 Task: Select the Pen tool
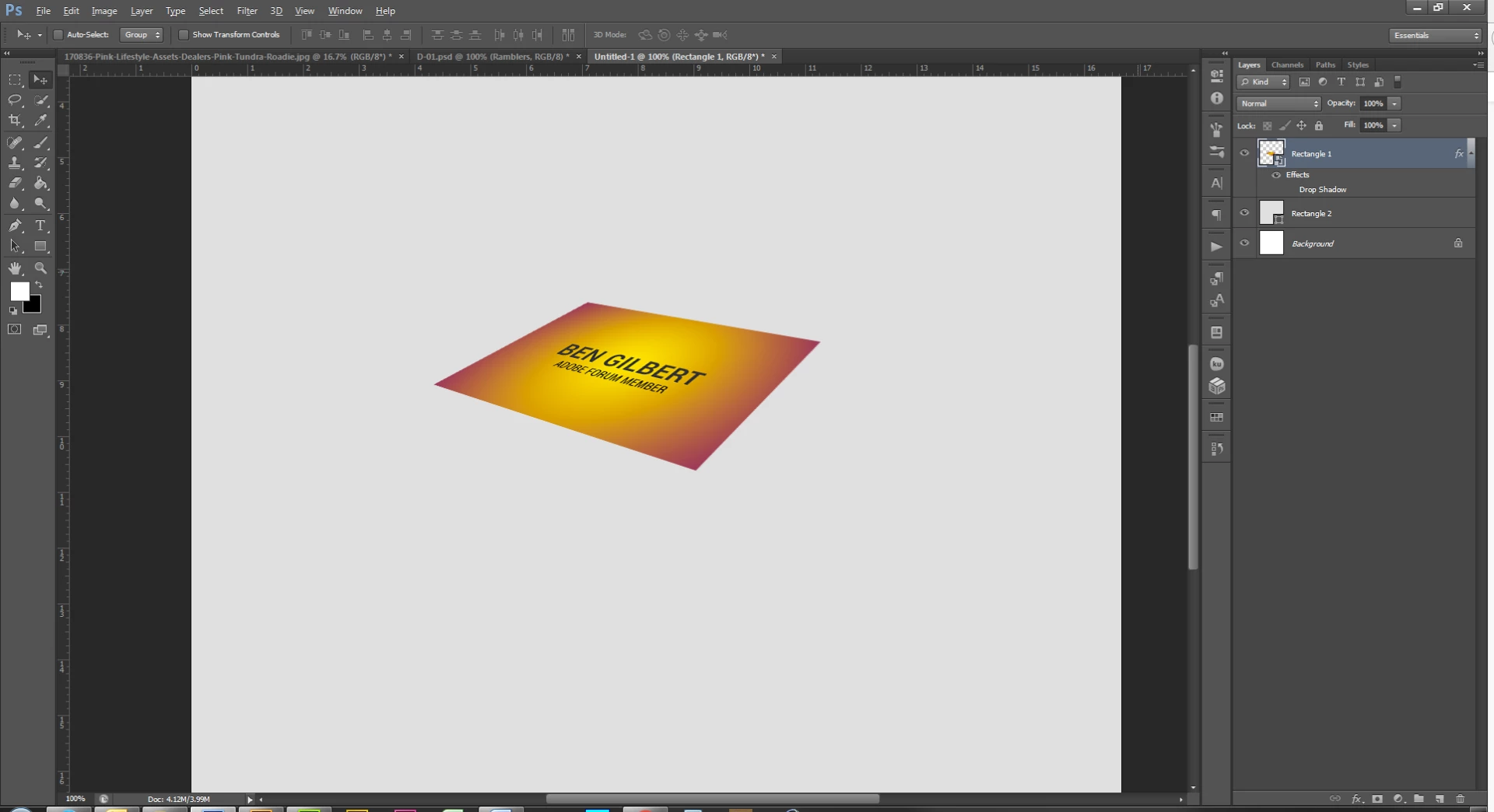15,226
